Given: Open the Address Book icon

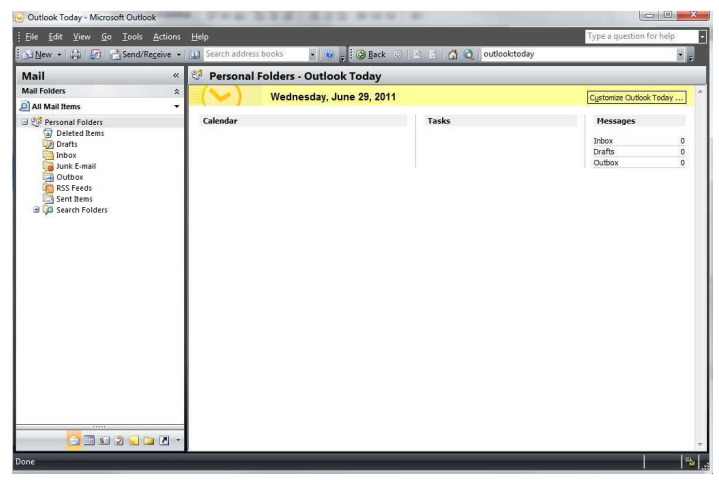Looking at the screenshot, I should pyautogui.click(x=194, y=55).
